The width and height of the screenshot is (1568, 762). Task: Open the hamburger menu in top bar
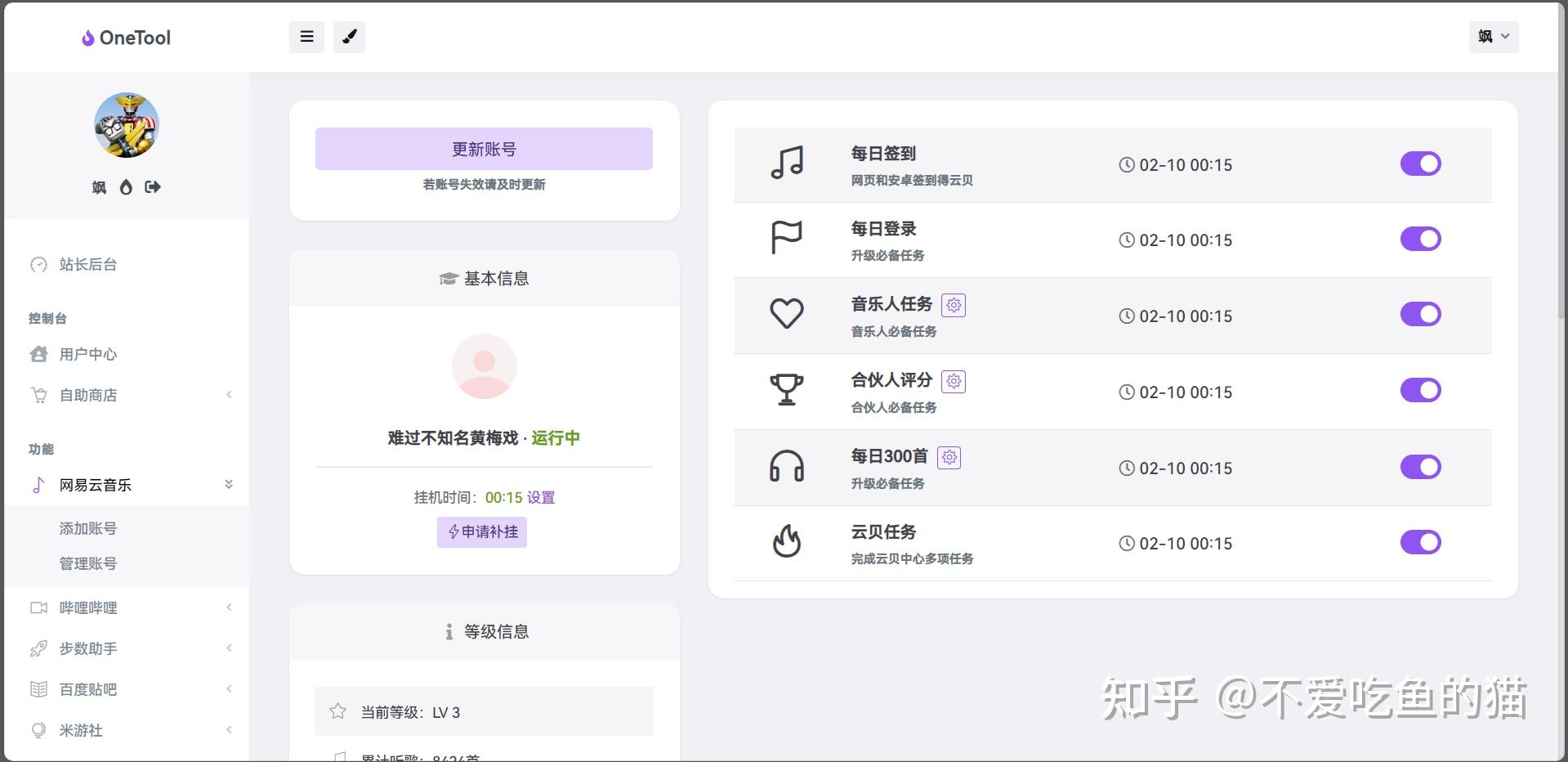pyautogui.click(x=306, y=37)
